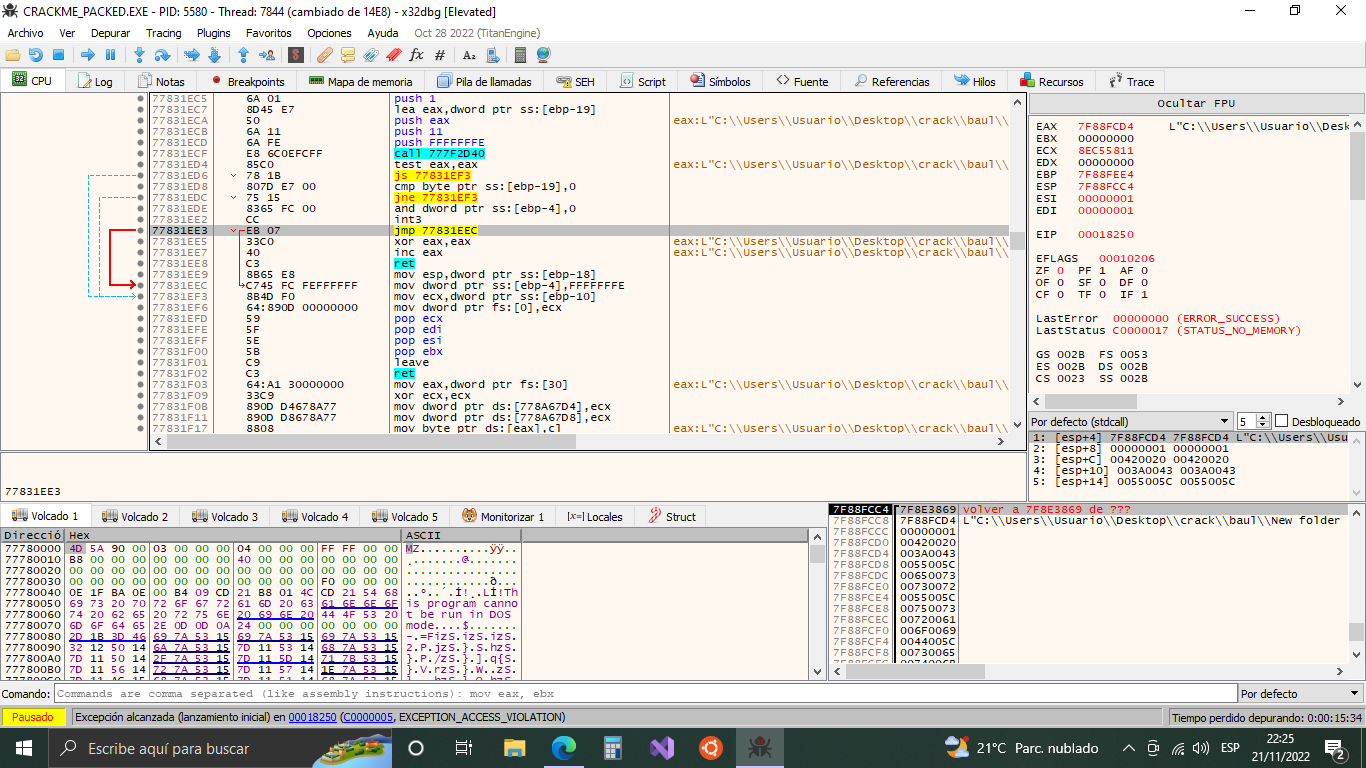Open folder icon to load a file

tap(13, 55)
